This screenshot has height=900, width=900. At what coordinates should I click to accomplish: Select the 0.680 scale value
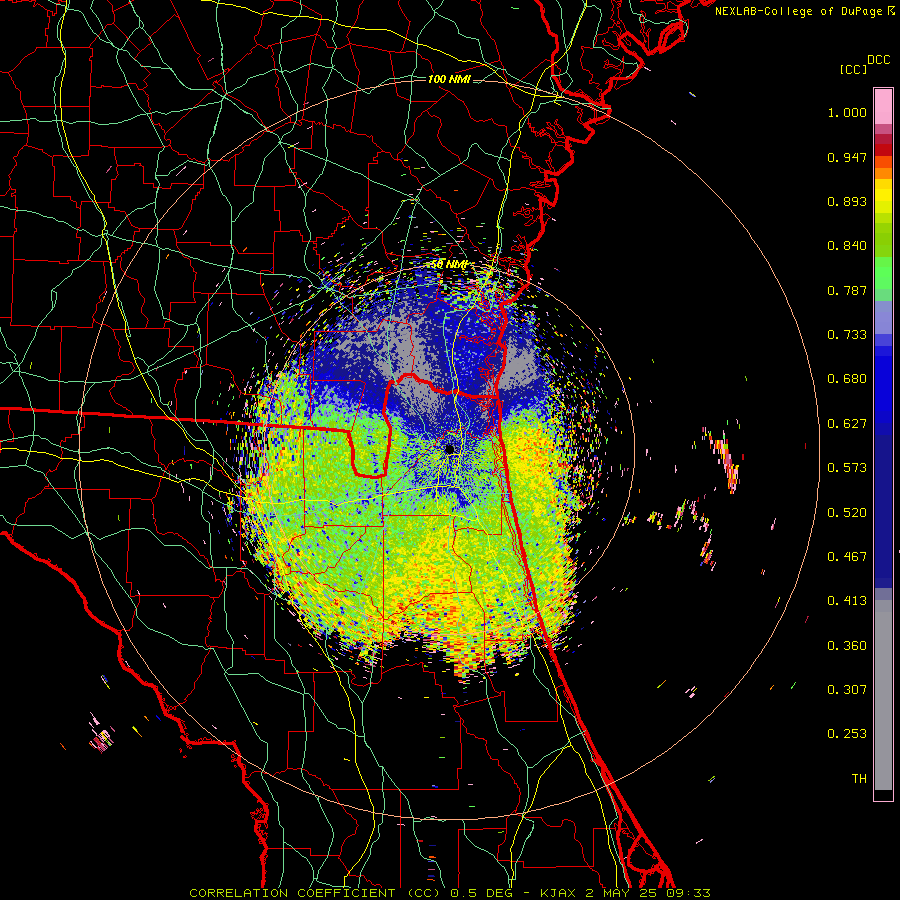click(x=847, y=379)
